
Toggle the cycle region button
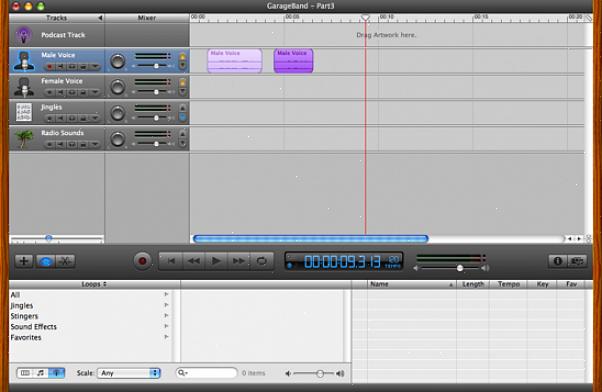262,261
